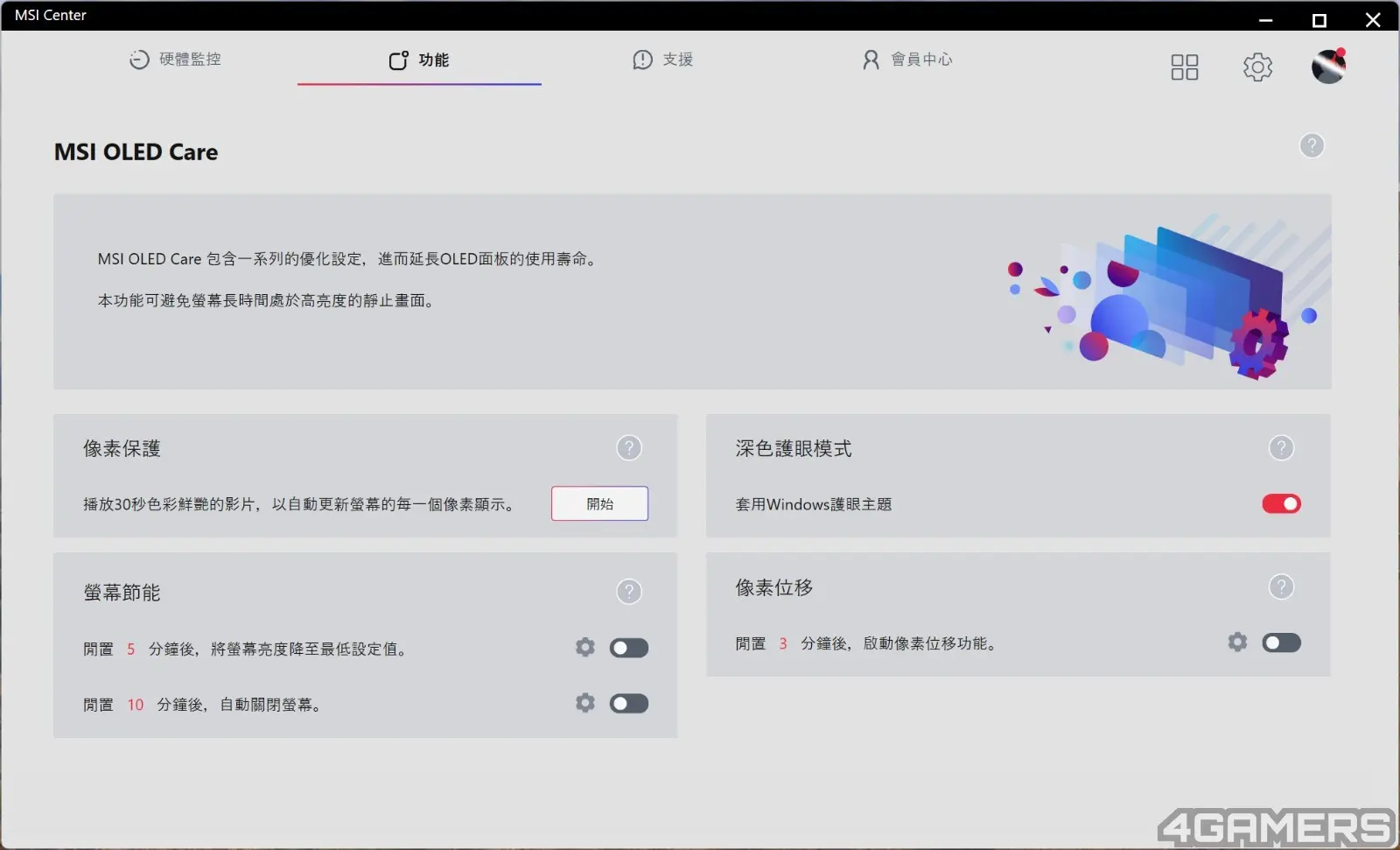Image resolution: width=1400 pixels, height=850 pixels.
Task: Close the MSI Center window
Action: tap(1373, 19)
